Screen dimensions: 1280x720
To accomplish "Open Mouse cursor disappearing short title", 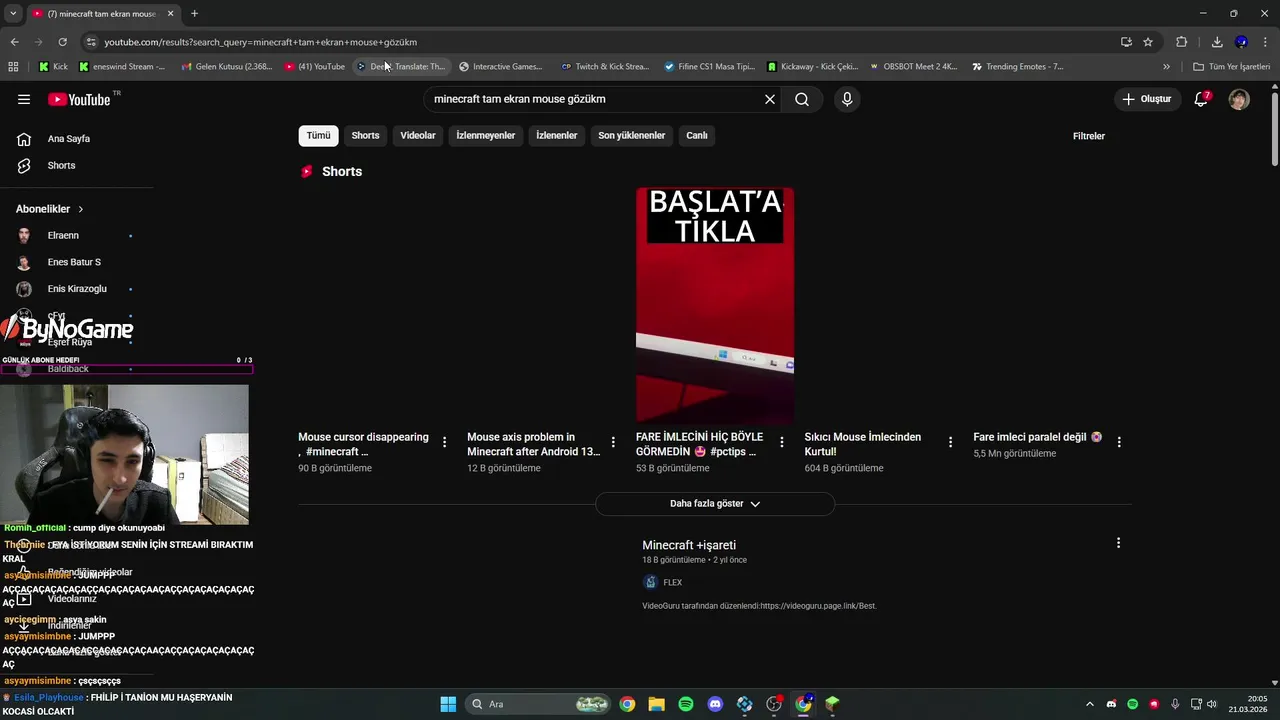I will 364,444.
